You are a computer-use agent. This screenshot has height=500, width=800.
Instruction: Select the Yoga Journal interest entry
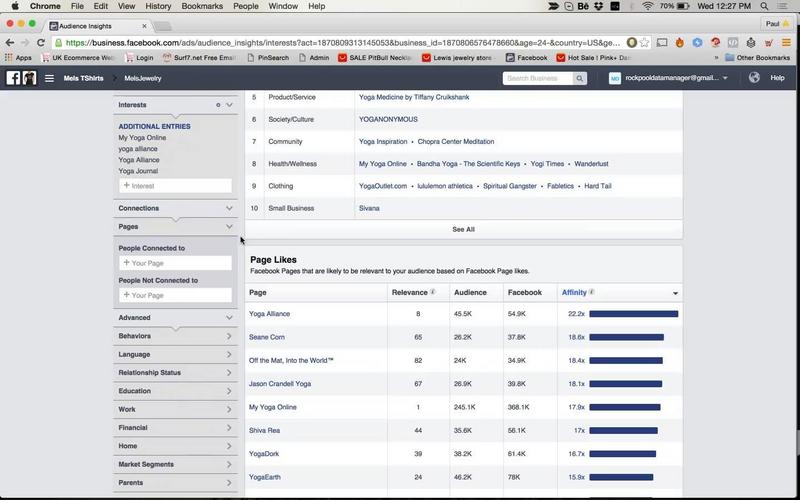(x=138, y=171)
